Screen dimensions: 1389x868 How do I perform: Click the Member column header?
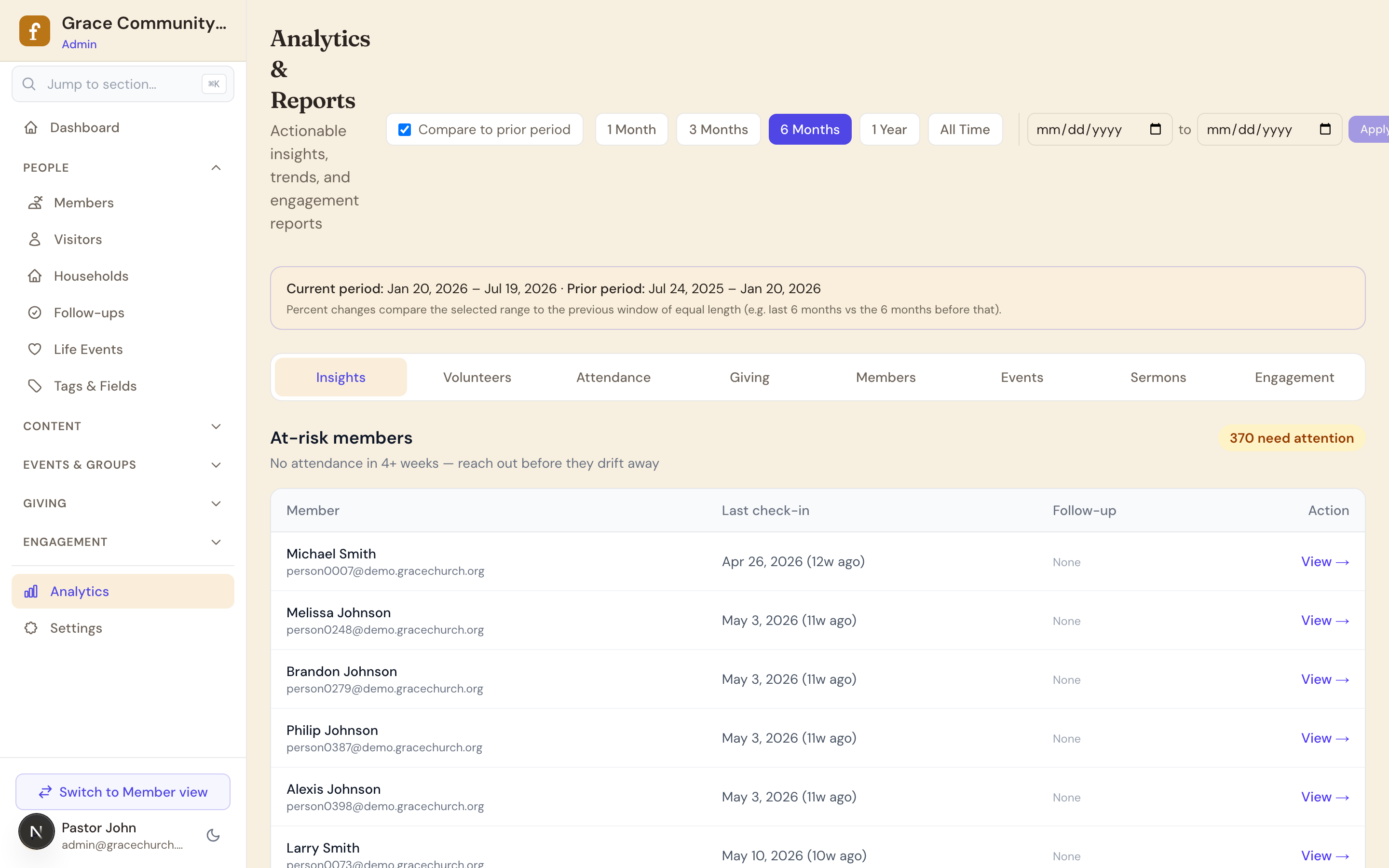tap(313, 510)
